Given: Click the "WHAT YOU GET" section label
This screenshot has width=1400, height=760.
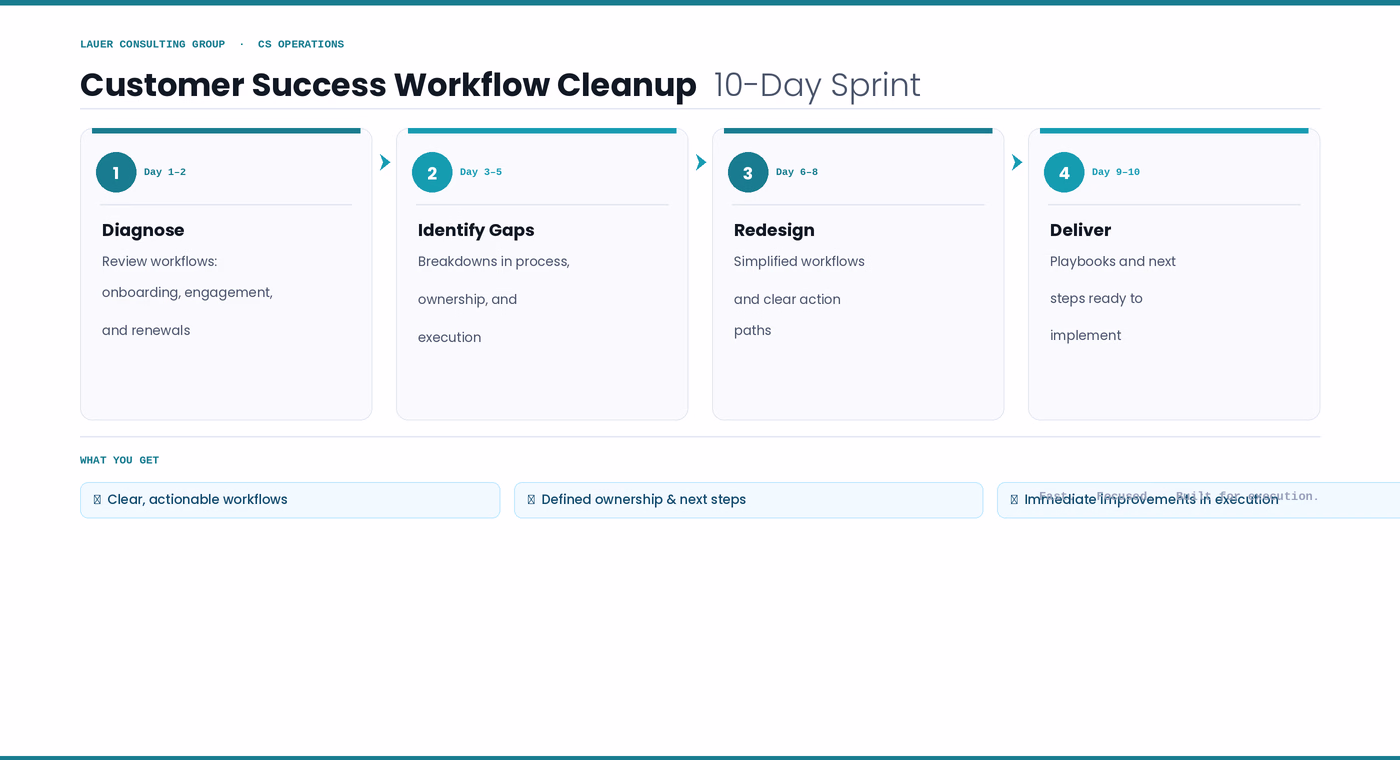Looking at the screenshot, I should click(119, 460).
